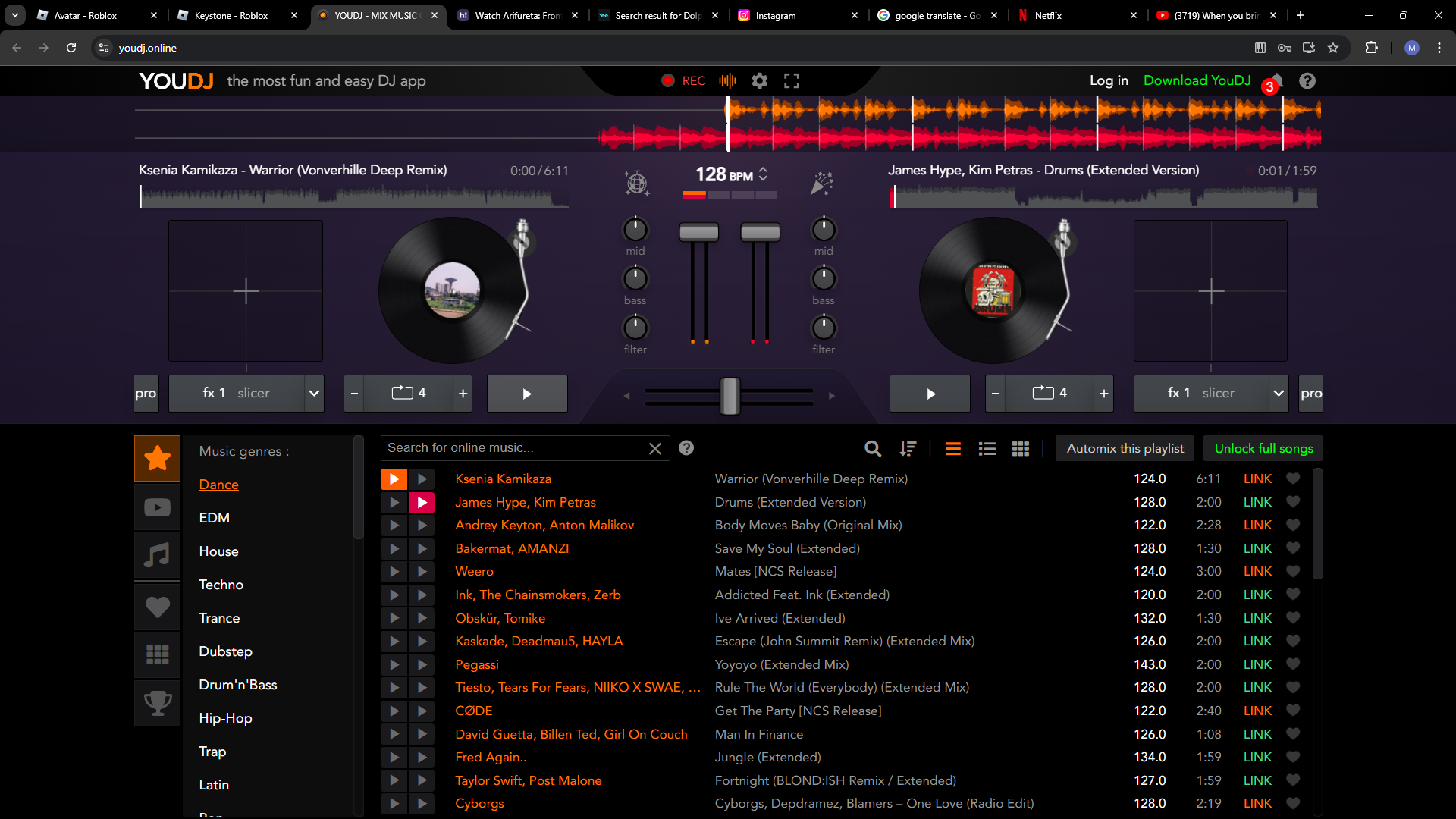This screenshot has width=1456, height=819.
Task: Open the left deck pro panel
Action: click(x=146, y=394)
